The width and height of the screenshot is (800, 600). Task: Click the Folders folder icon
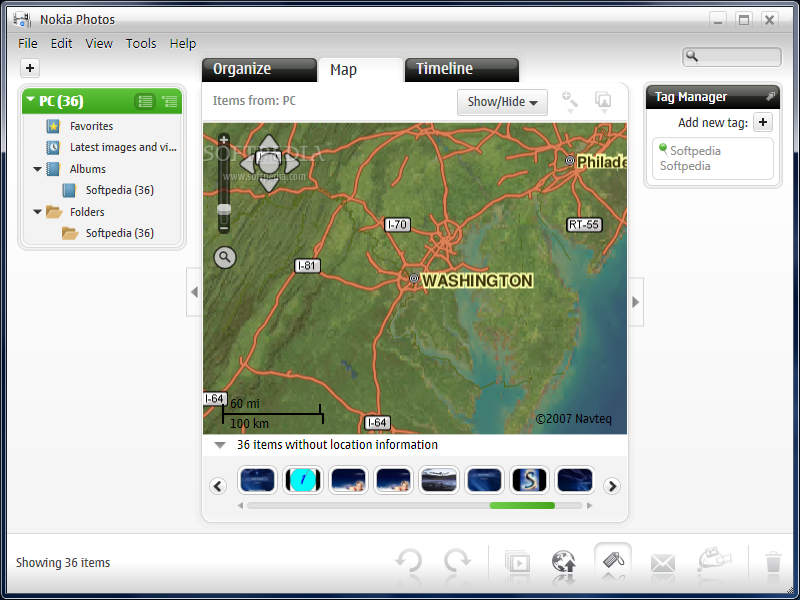click(54, 212)
